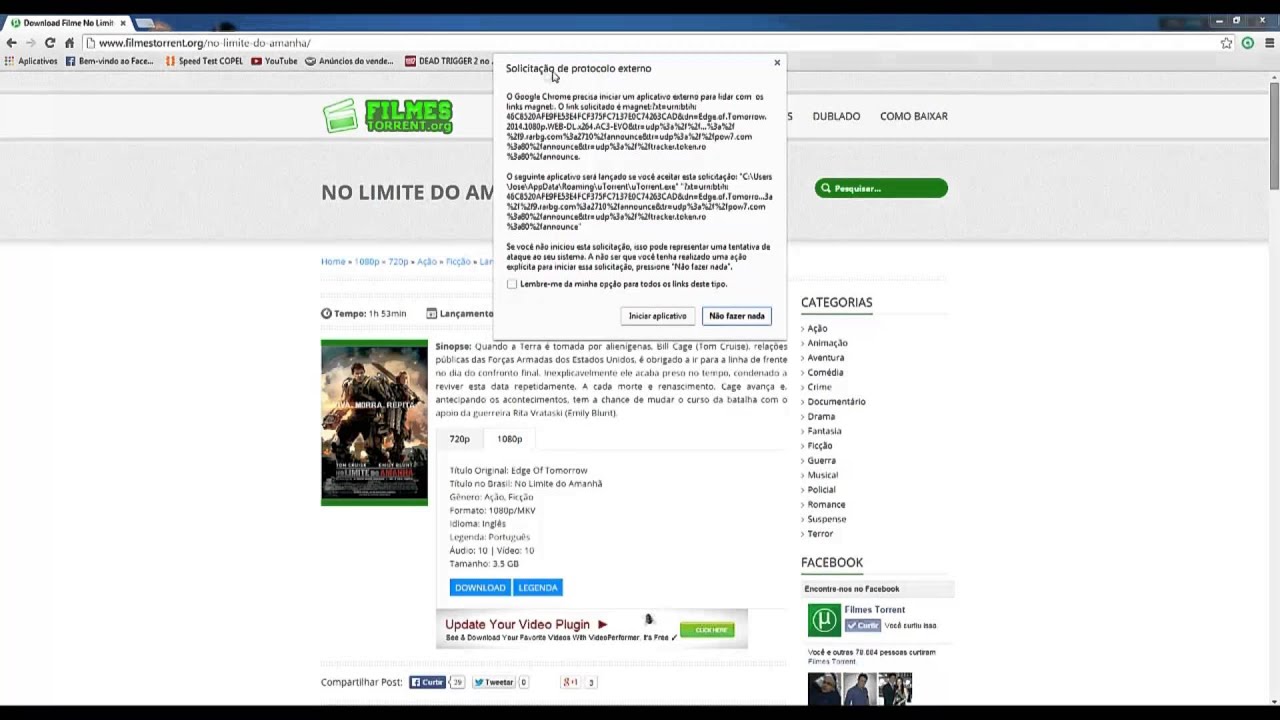Open Suspense category link

(827, 519)
